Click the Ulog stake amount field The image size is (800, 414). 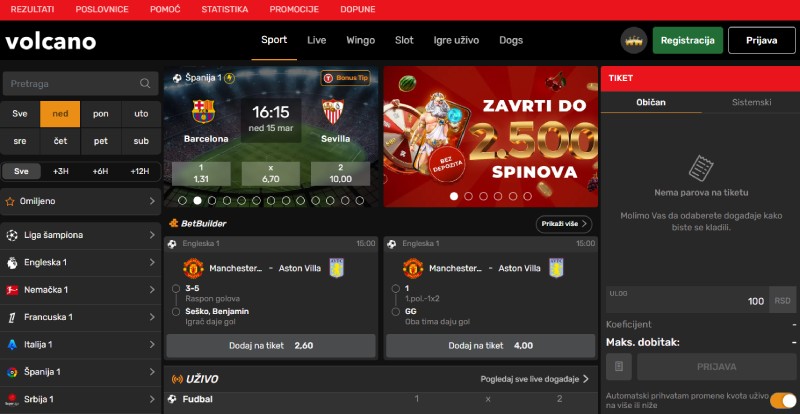[687, 300]
